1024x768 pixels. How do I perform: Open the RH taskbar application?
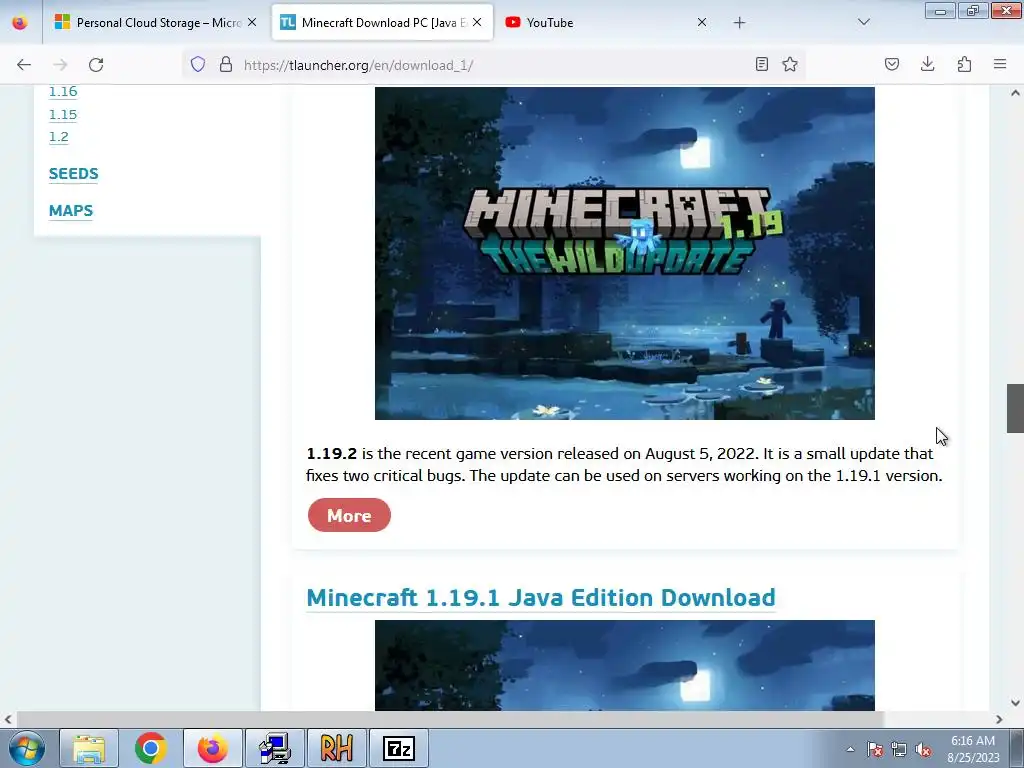point(337,748)
